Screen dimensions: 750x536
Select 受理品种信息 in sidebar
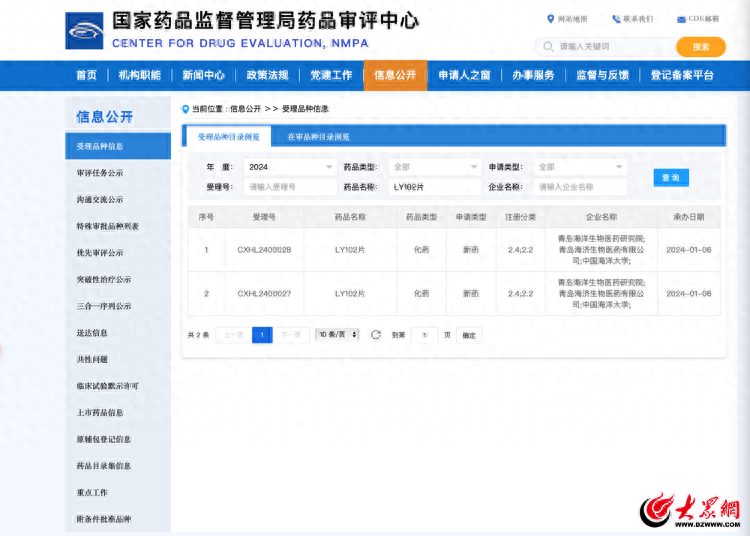tap(118, 146)
